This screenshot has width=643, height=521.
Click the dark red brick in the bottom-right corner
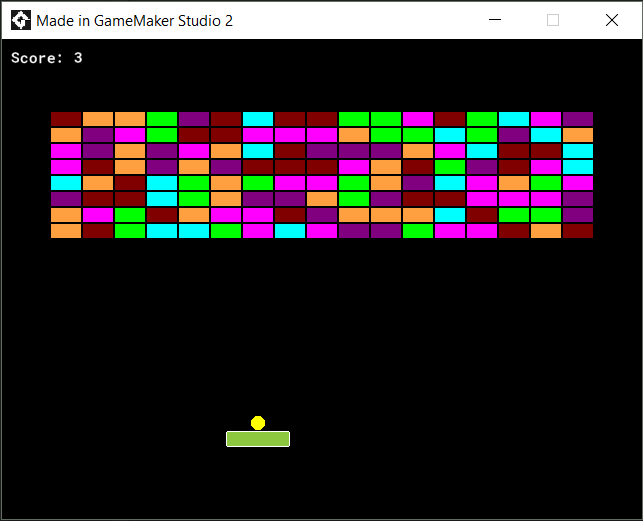[578, 231]
